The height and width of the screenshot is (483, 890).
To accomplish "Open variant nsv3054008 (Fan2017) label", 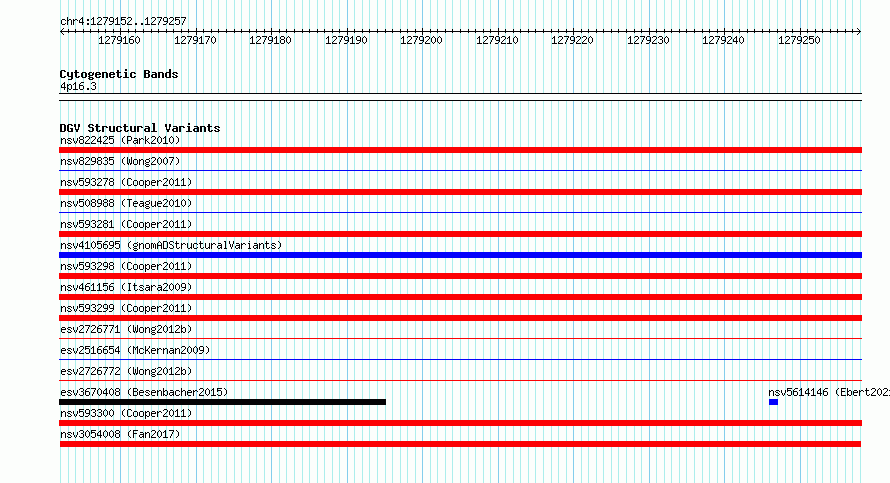I will tap(120, 434).
